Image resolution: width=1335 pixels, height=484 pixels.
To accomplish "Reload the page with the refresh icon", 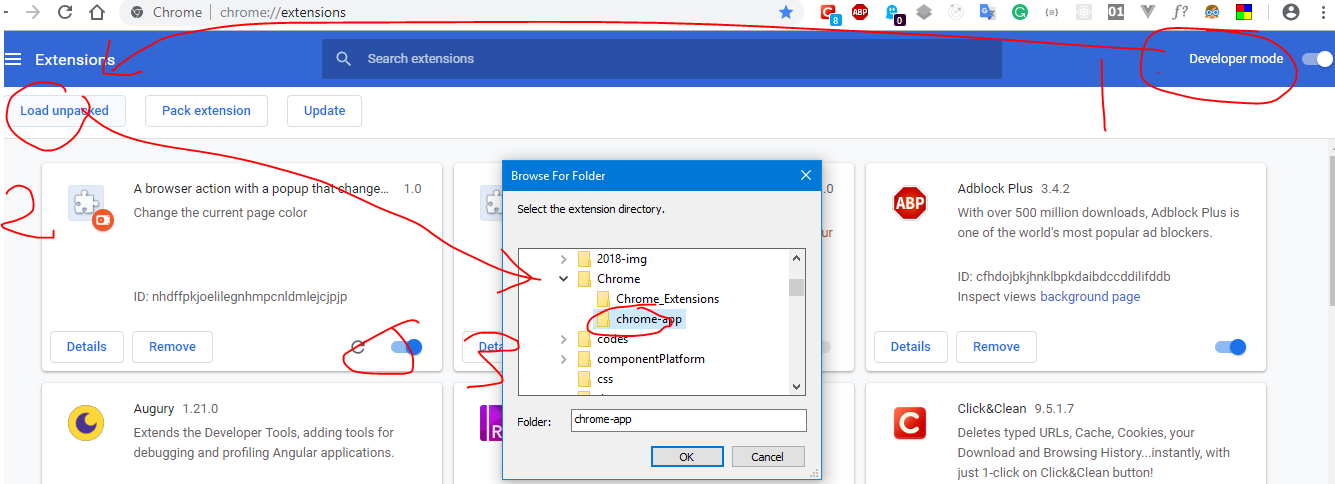I will point(64,13).
